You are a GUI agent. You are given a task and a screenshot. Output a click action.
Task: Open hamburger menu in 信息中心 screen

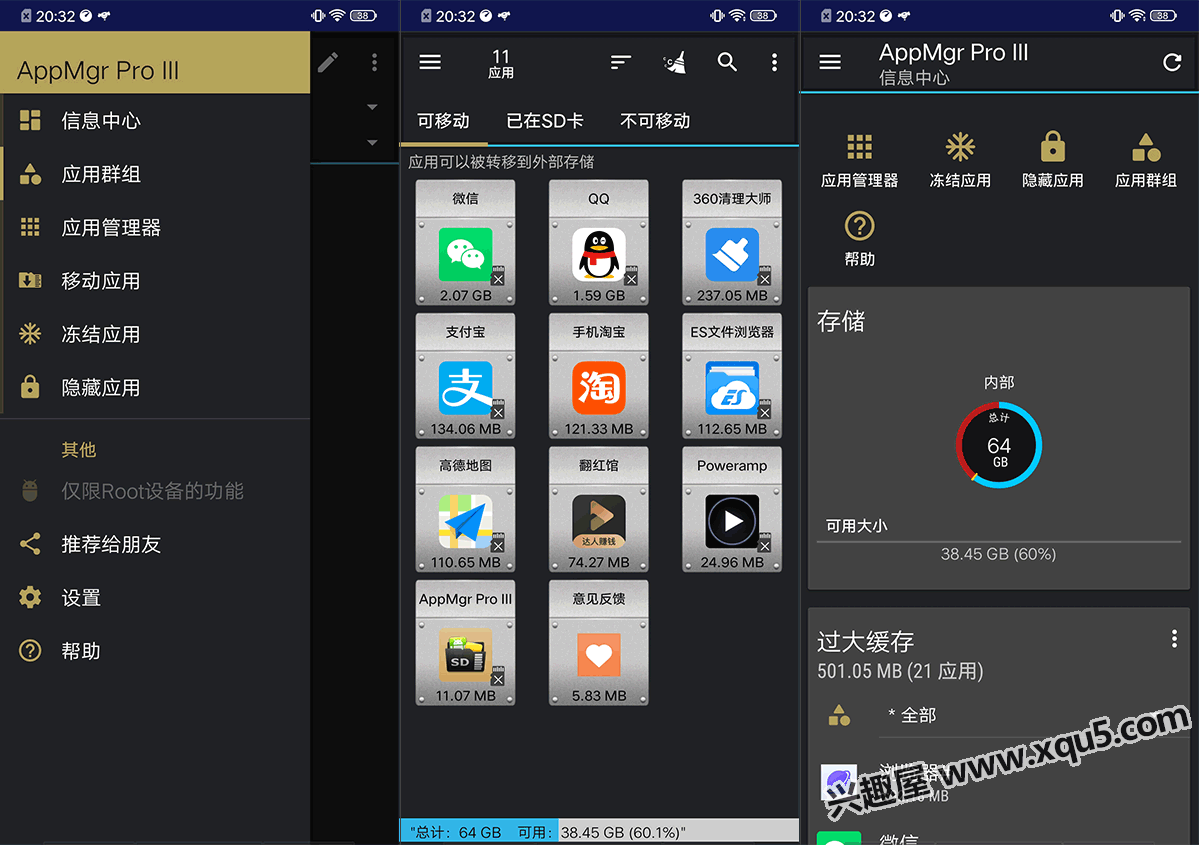pos(830,62)
